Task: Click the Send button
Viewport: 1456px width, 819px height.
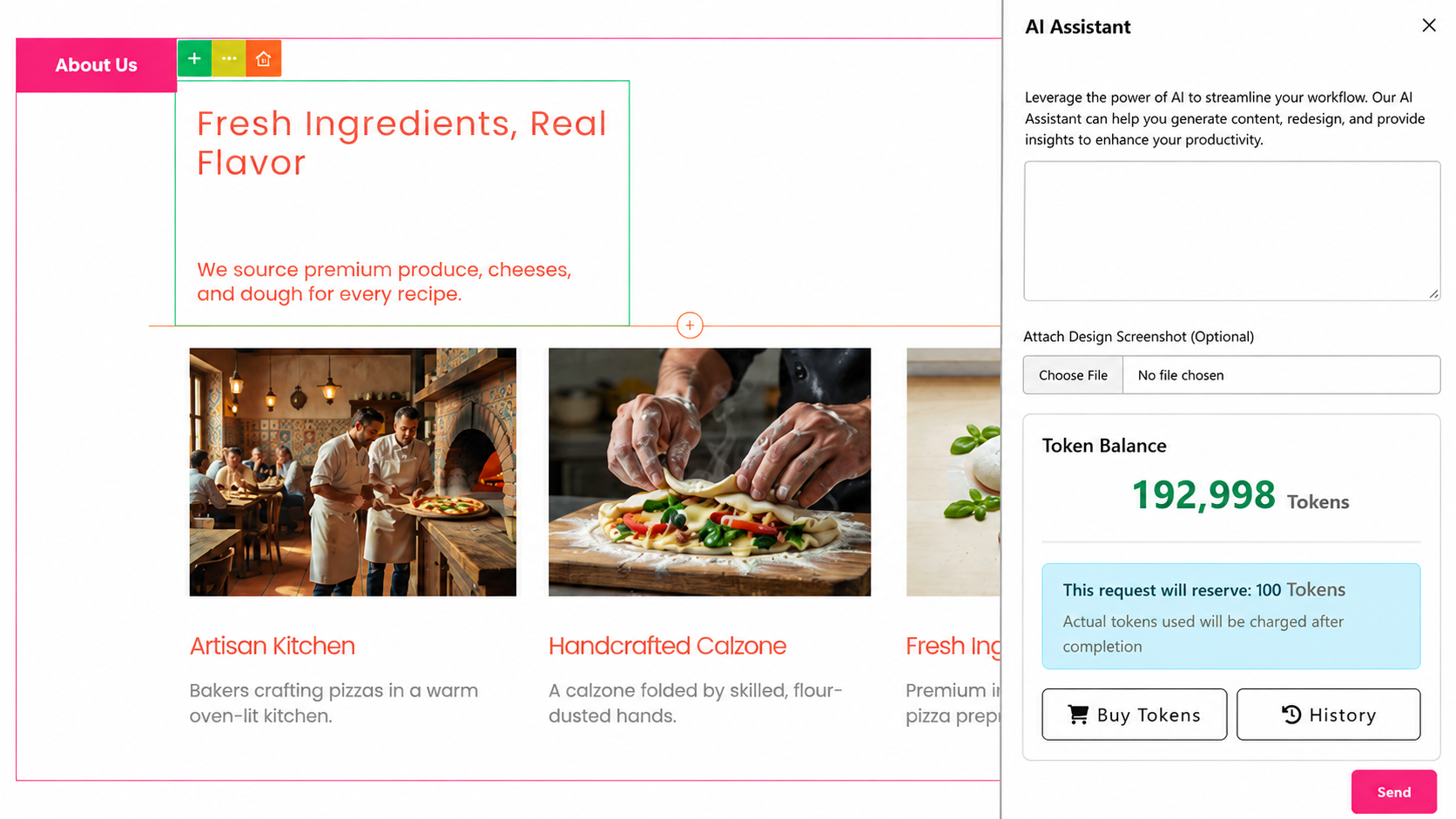Action: 1393,792
